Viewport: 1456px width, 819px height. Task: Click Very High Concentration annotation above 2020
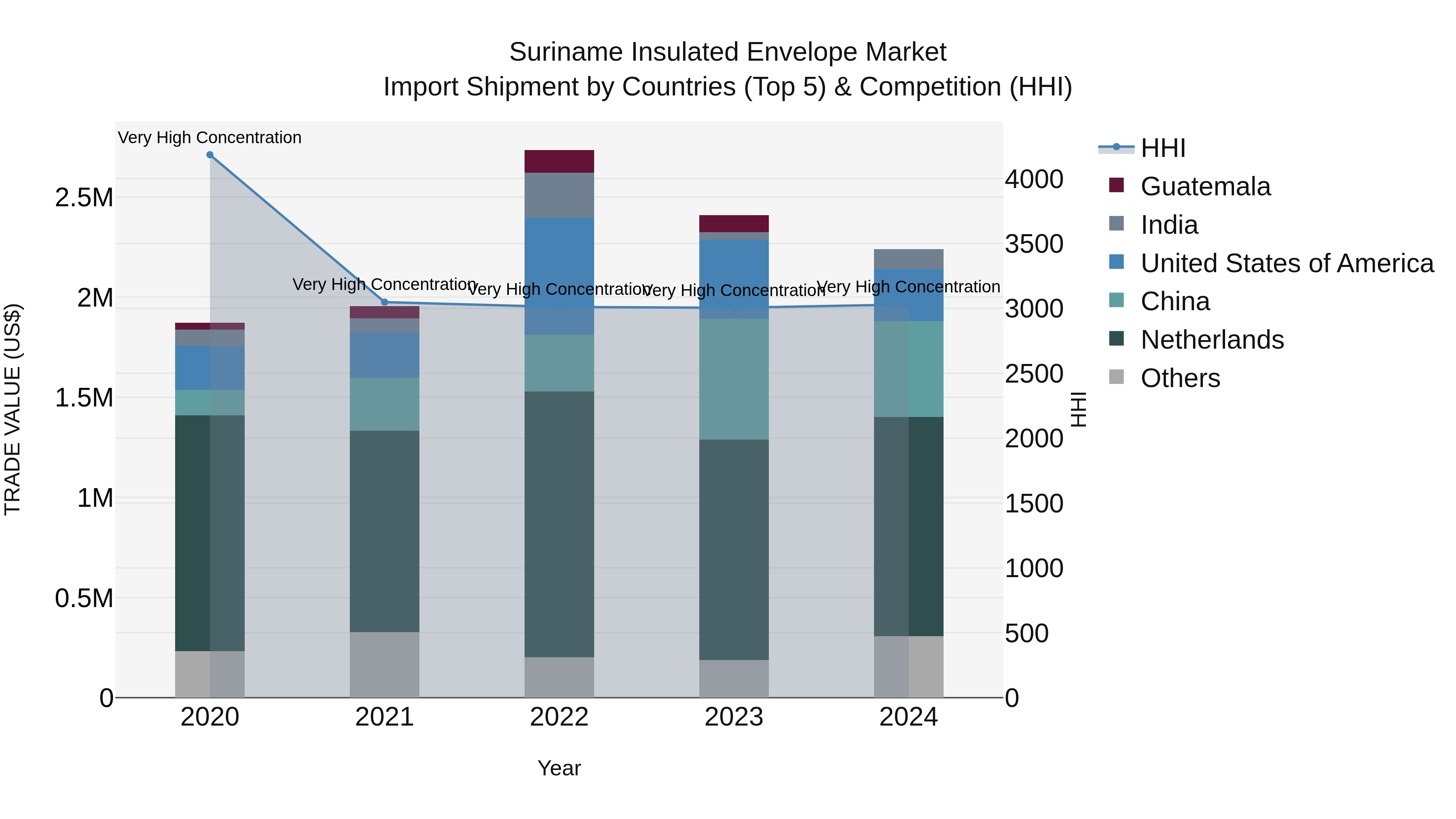pos(210,138)
